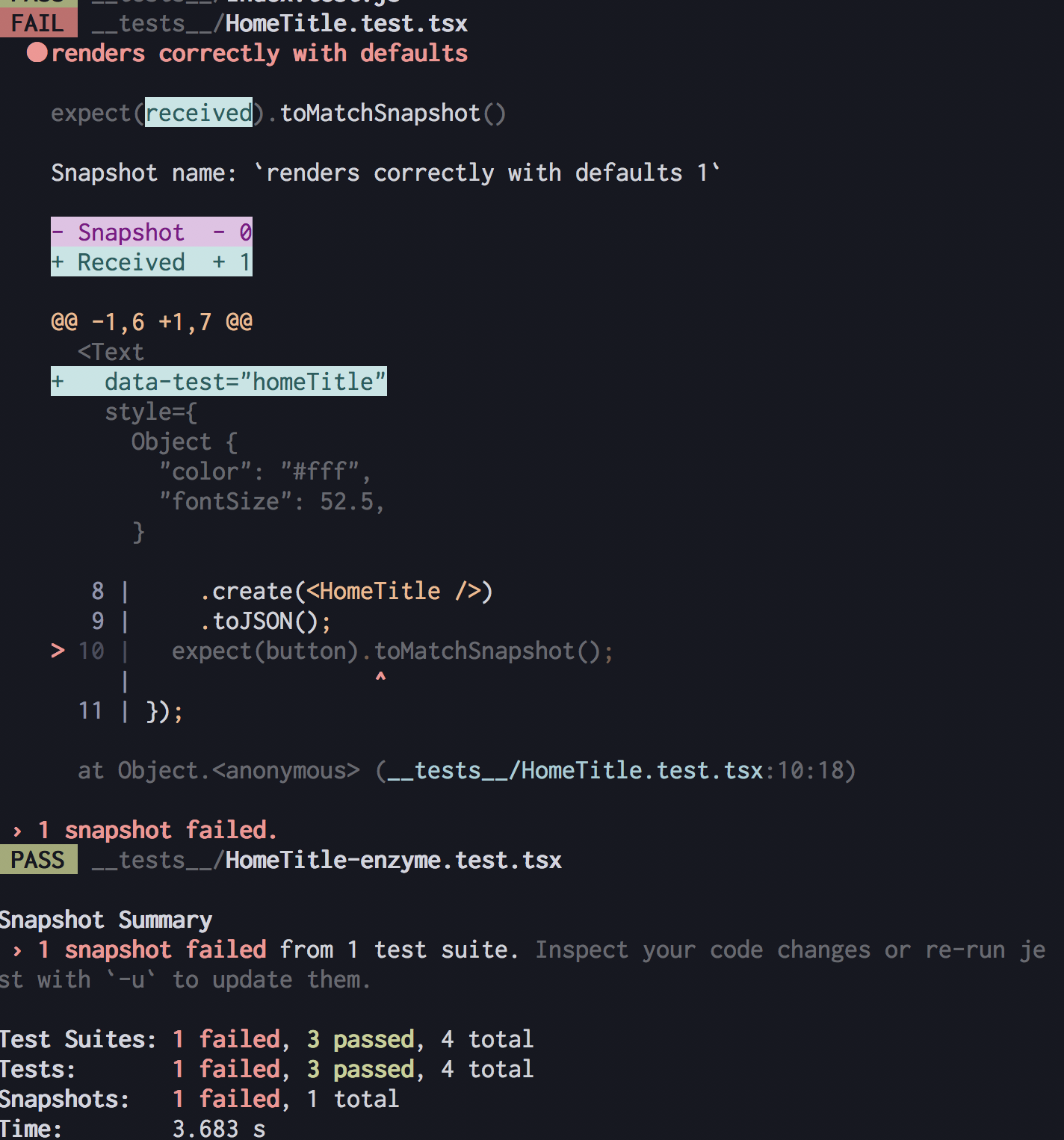Viewport: 1064px width, 1140px height.
Task: Open the HomeTitle-enzyme.test.tsx file path
Action: coord(327,860)
